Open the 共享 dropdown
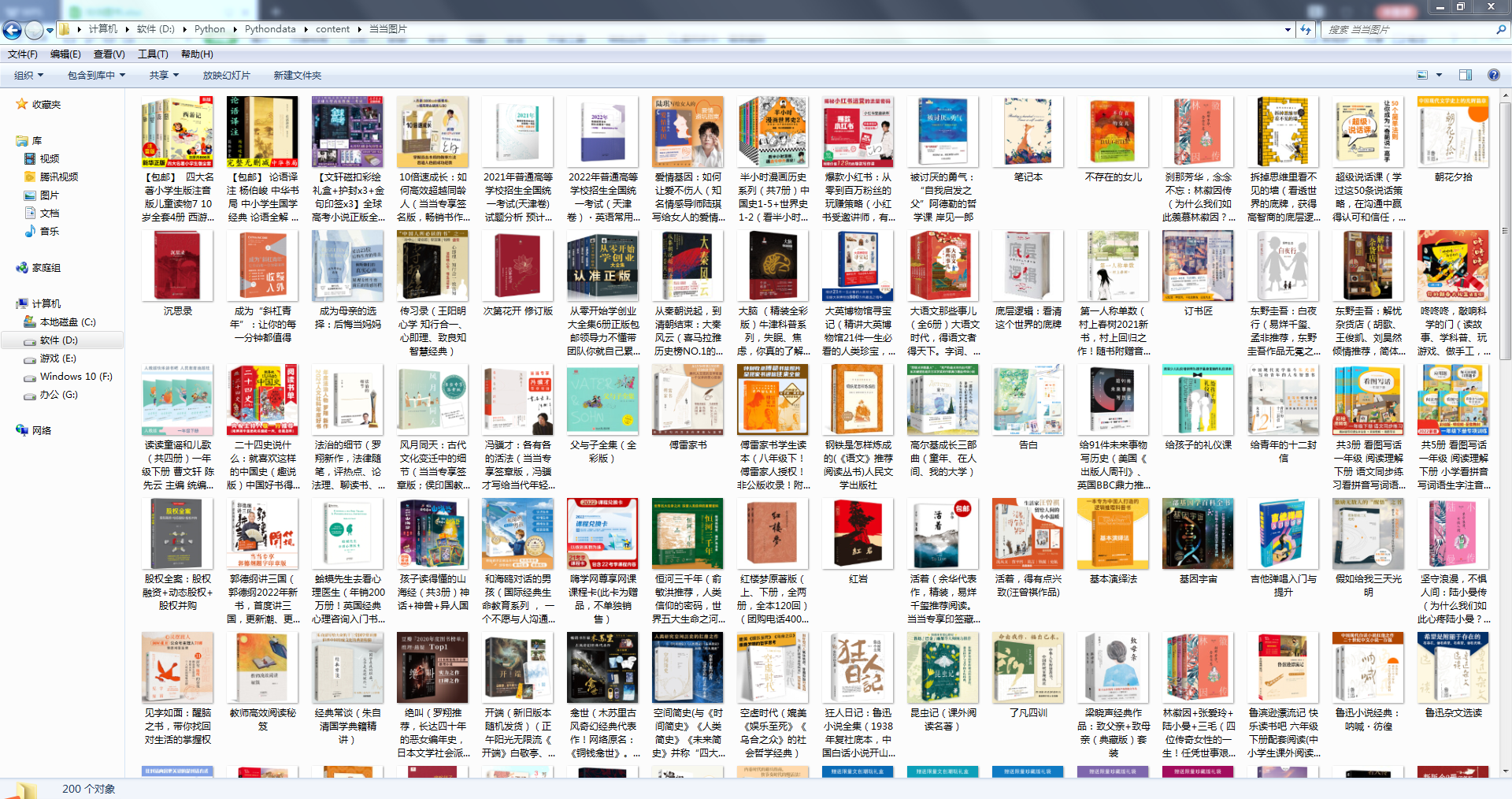The width and height of the screenshot is (1512, 799). (x=164, y=76)
